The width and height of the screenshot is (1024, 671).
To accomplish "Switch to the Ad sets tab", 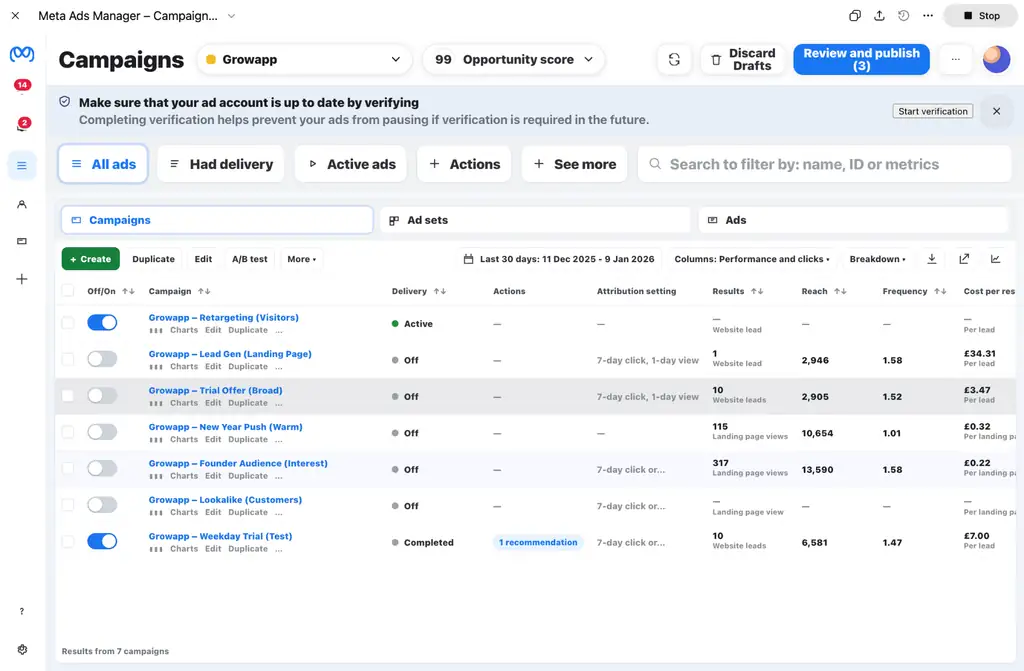I will [x=535, y=220].
